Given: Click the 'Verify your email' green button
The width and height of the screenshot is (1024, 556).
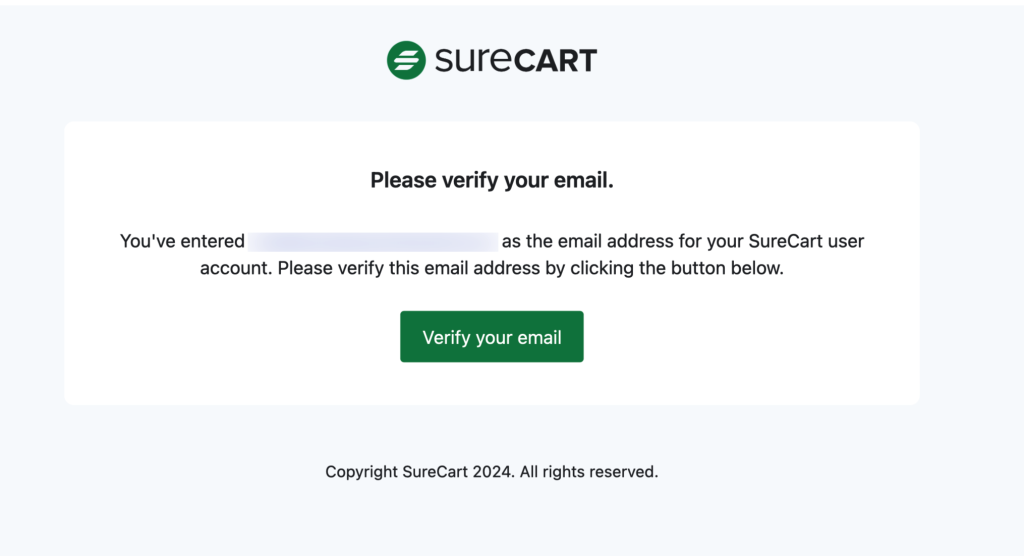Looking at the screenshot, I should [492, 336].
